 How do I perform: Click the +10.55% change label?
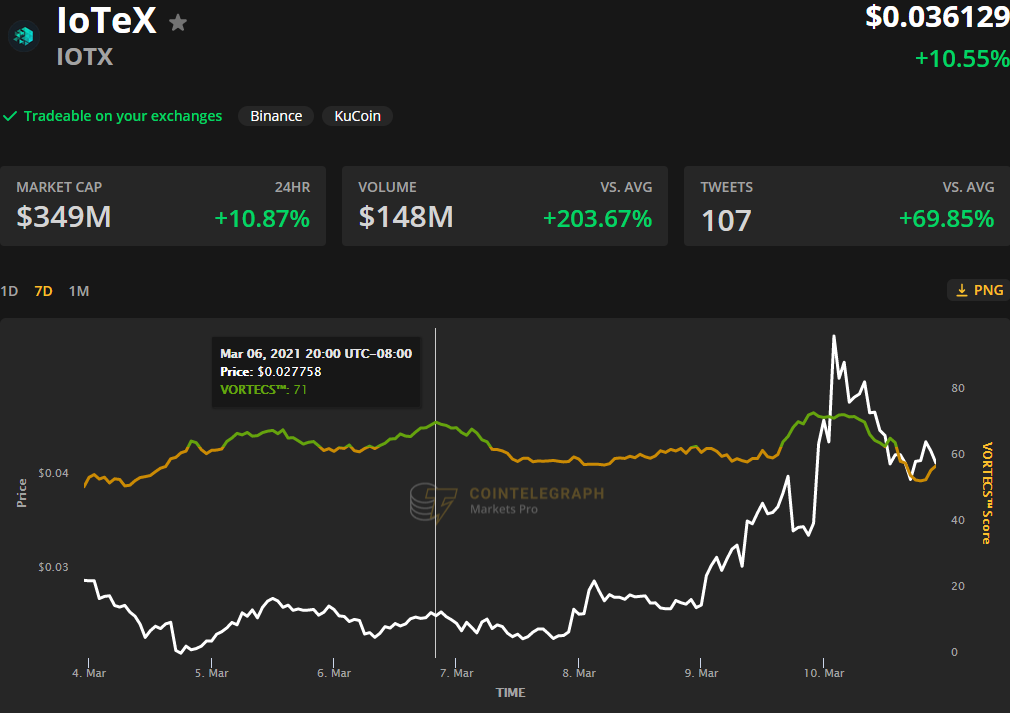pyautogui.click(x=961, y=59)
